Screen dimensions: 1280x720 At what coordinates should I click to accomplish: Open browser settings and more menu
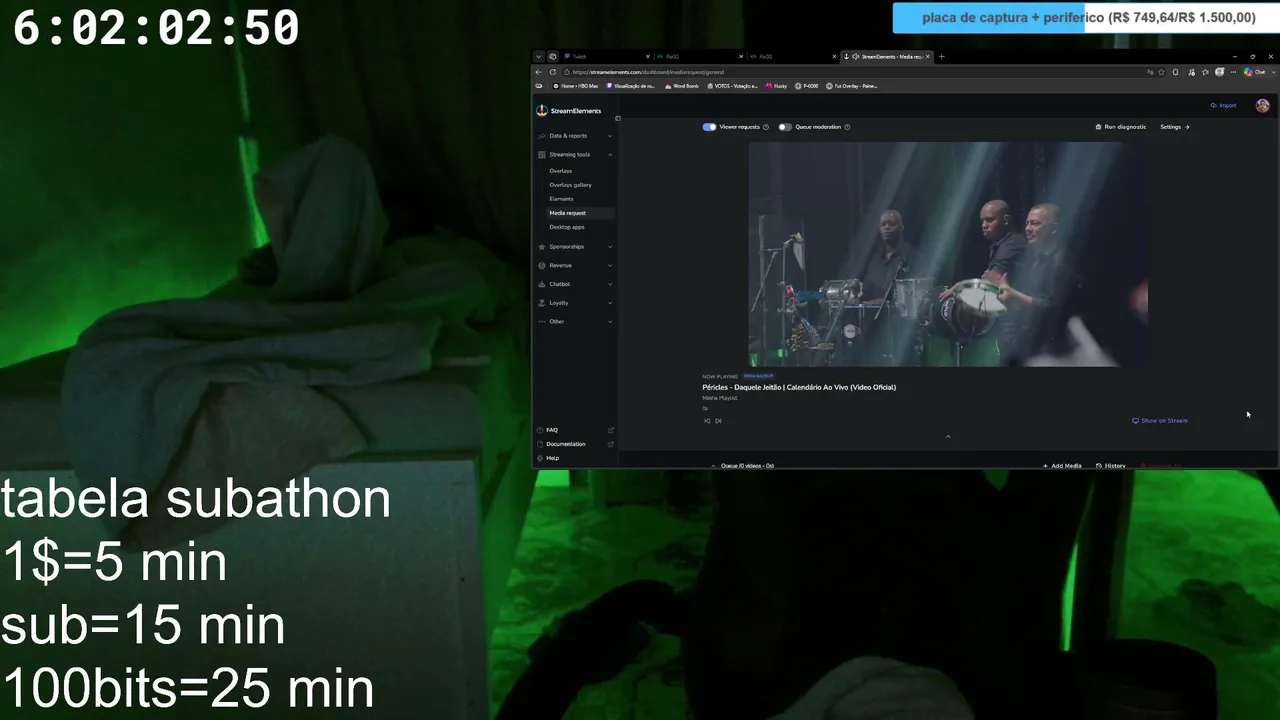(x=1232, y=72)
